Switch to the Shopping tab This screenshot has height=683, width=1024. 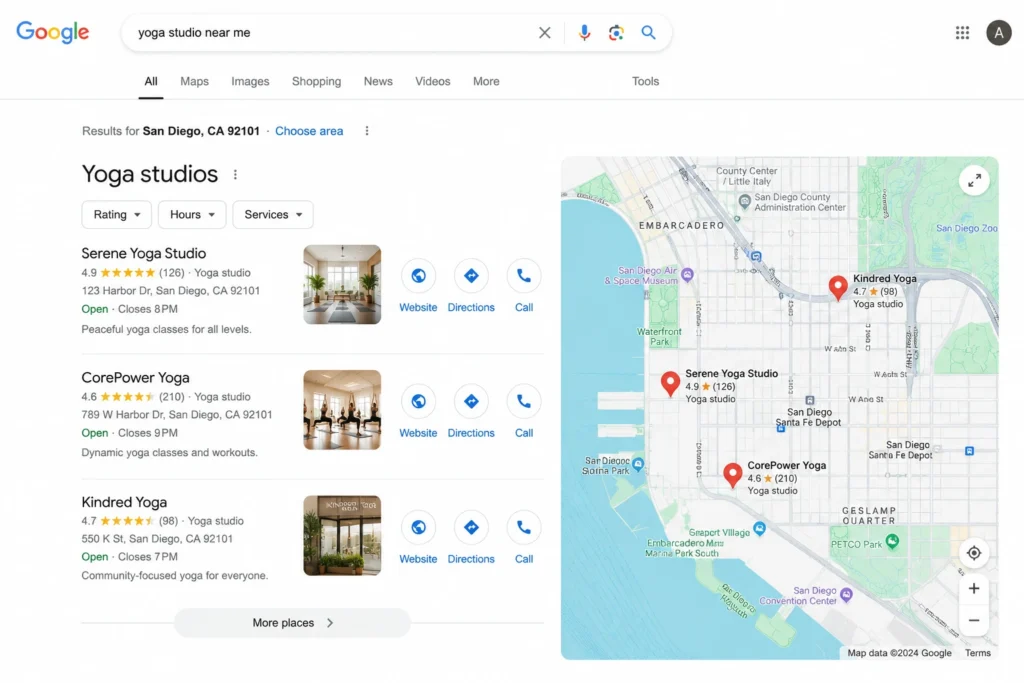pyautogui.click(x=316, y=82)
